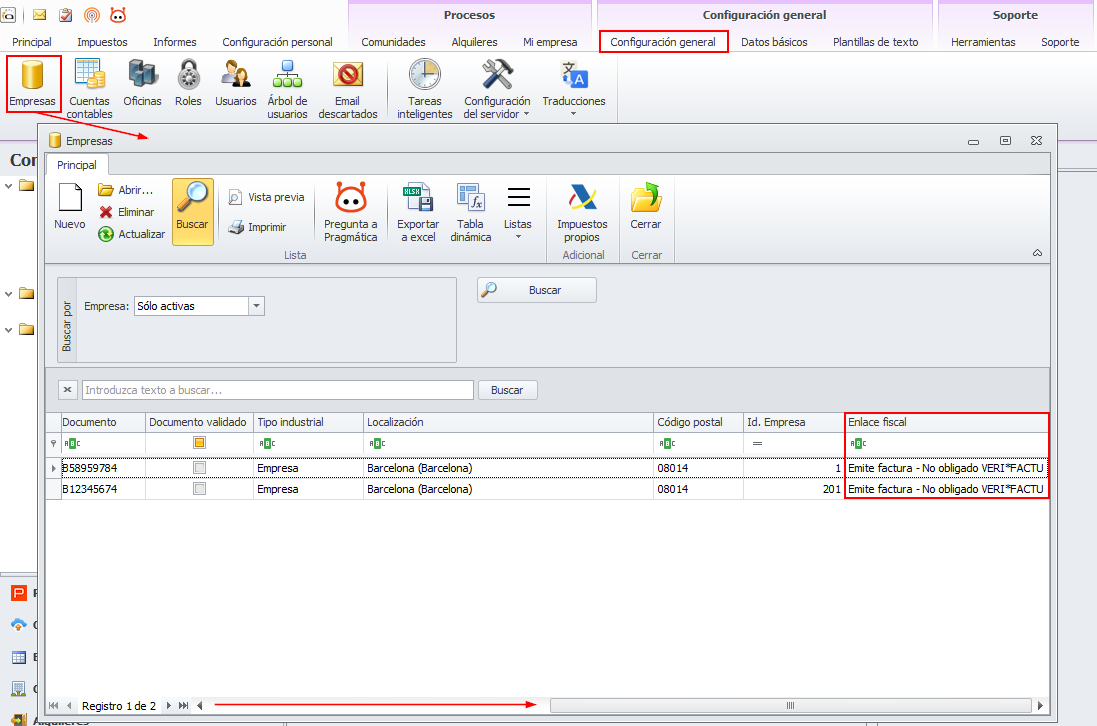
Task: Select Principal tab in Empresas window
Action: tap(77, 165)
